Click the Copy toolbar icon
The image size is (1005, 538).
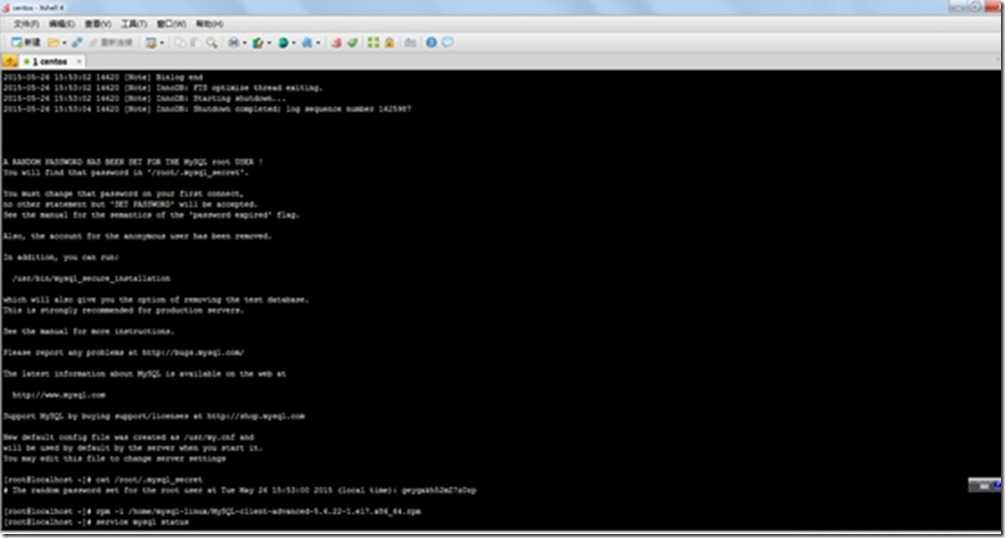(x=180, y=42)
